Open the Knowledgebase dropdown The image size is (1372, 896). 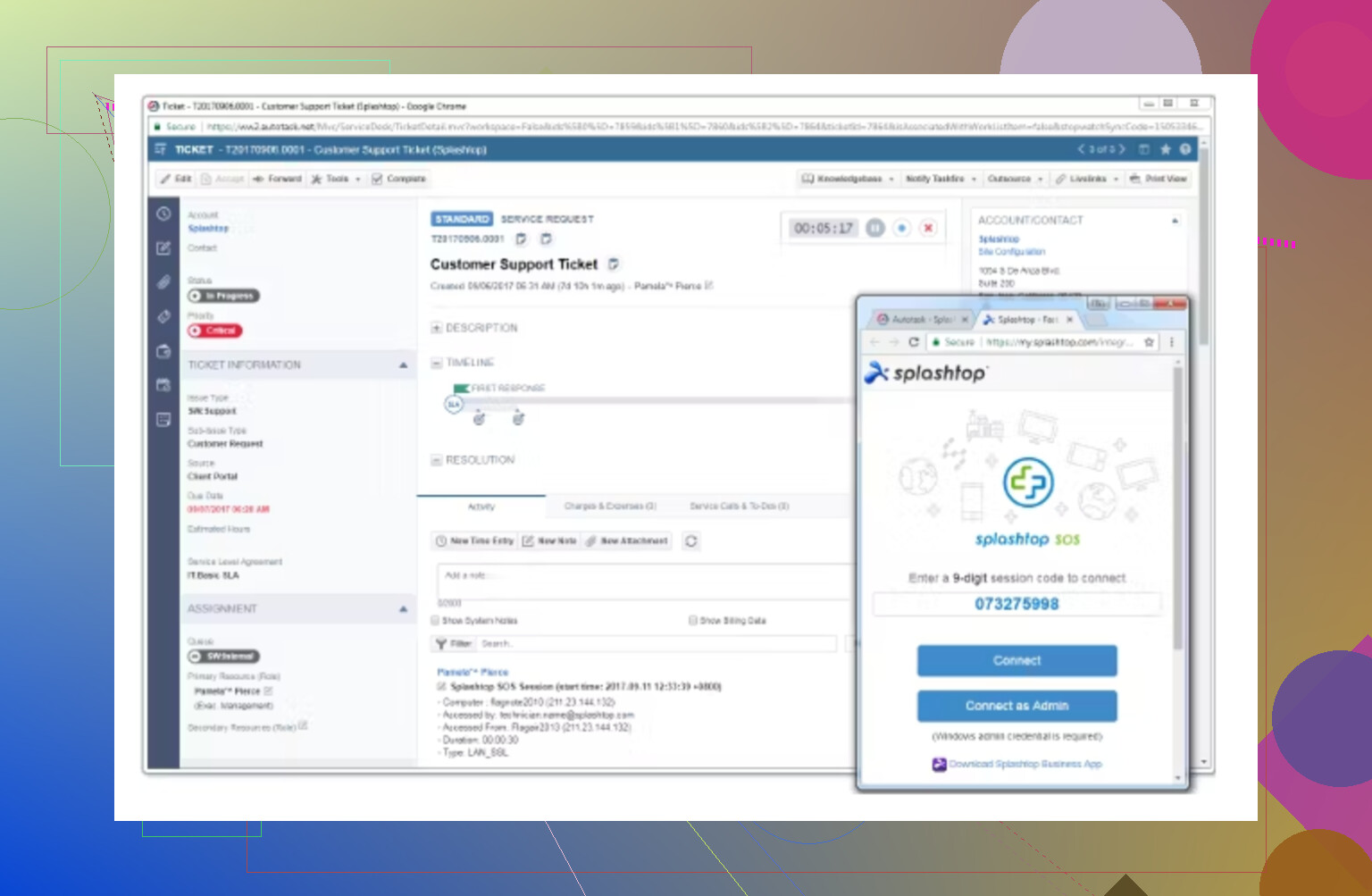tap(848, 179)
